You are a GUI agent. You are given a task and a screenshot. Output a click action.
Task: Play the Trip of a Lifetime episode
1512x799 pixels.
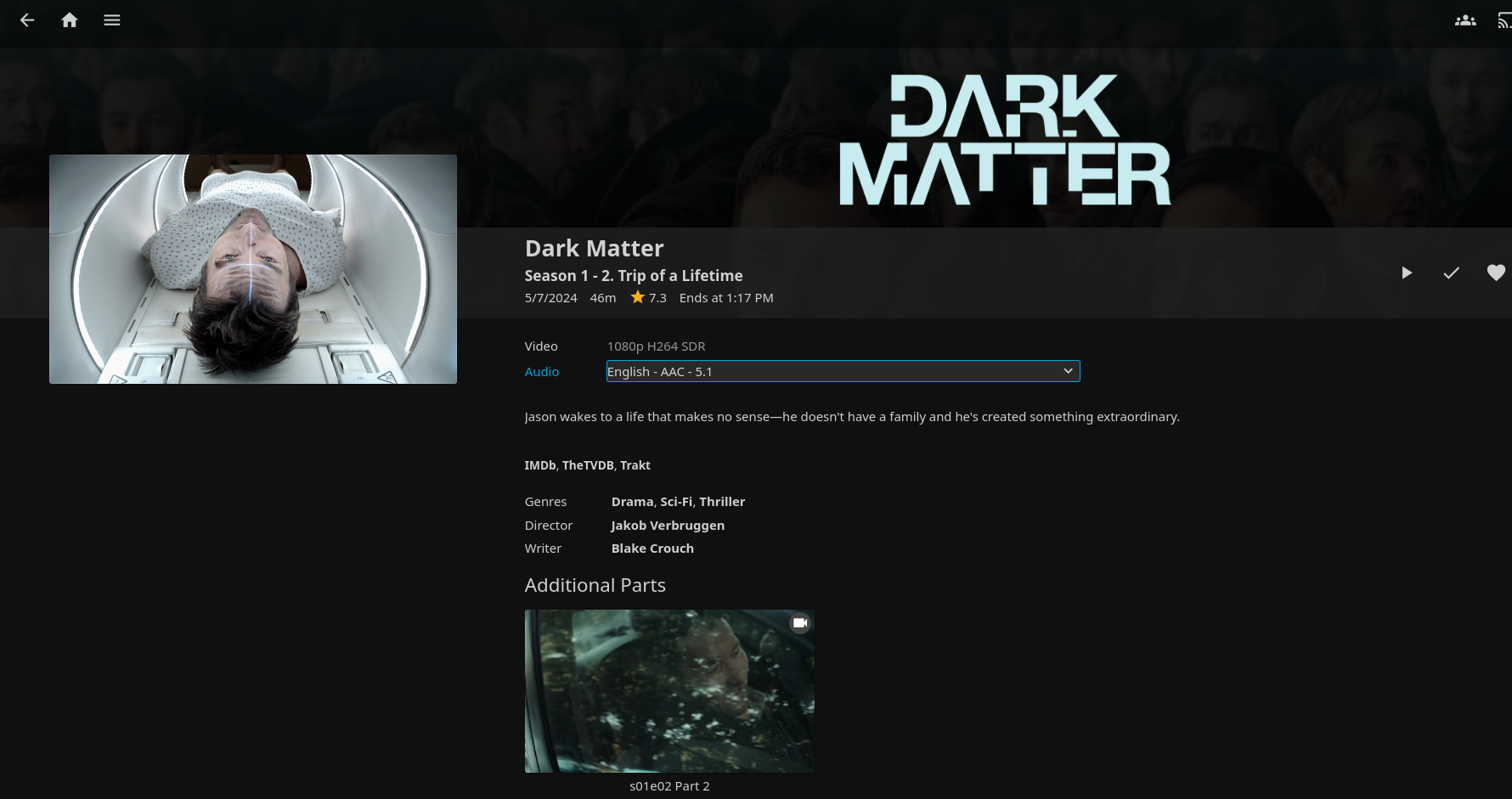pyautogui.click(x=1407, y=273)
